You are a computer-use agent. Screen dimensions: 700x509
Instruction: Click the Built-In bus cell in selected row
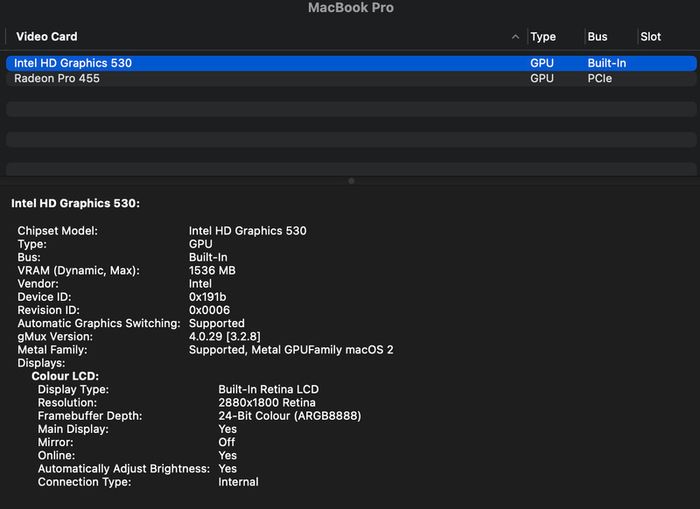(607, 63)
